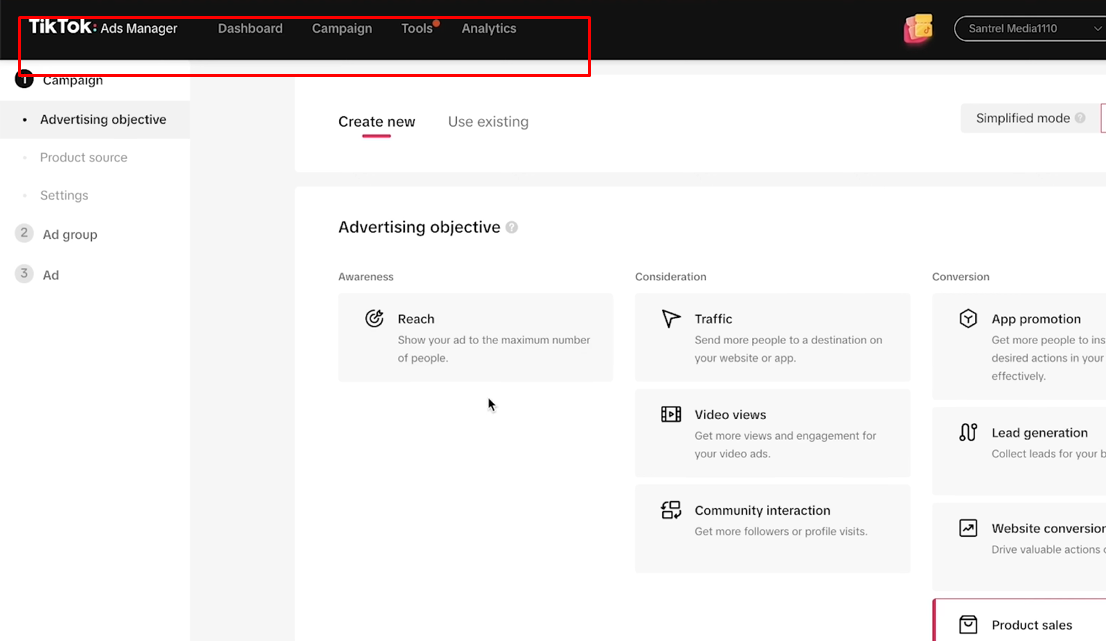Open the Analytics menu

coord(489,29)
